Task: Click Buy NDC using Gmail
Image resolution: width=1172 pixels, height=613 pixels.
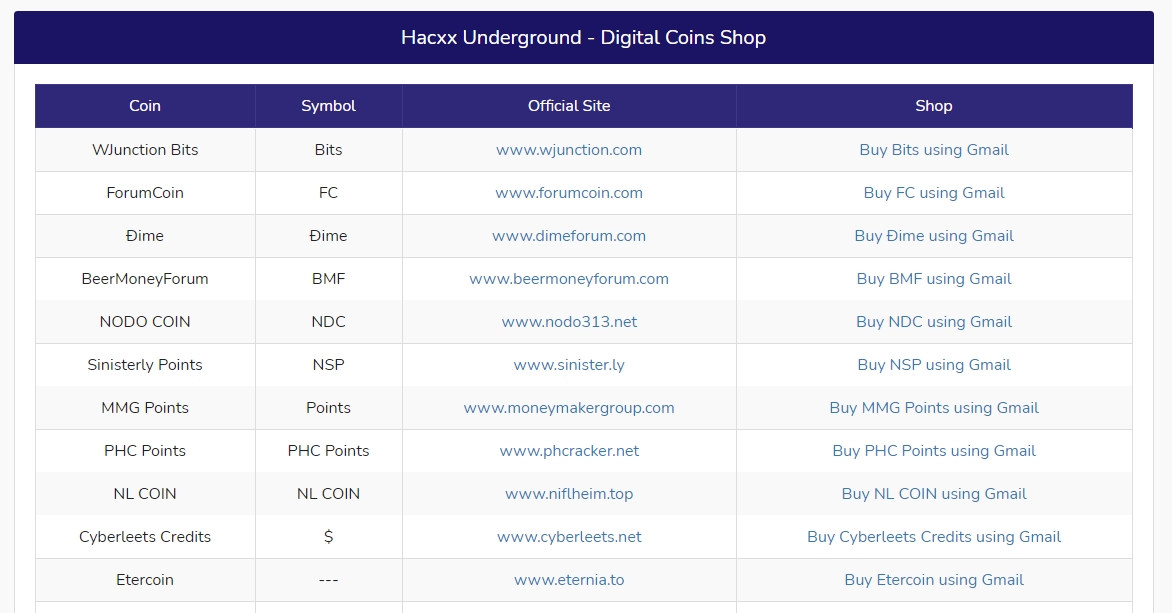Action: (x=934, y=321)
